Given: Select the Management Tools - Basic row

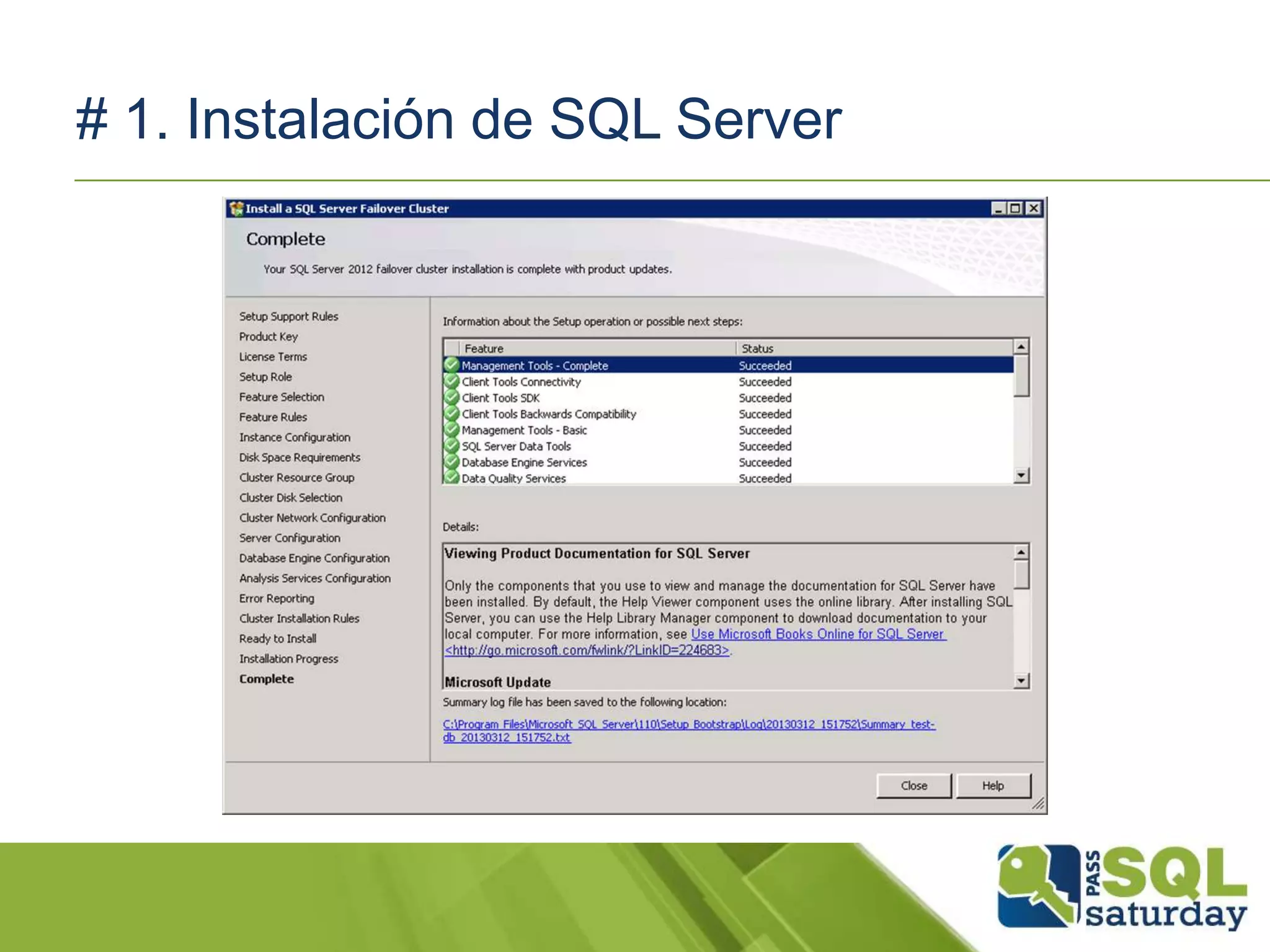Looking at the screenshot, I should pyautogui.click(x=729, y=430).
